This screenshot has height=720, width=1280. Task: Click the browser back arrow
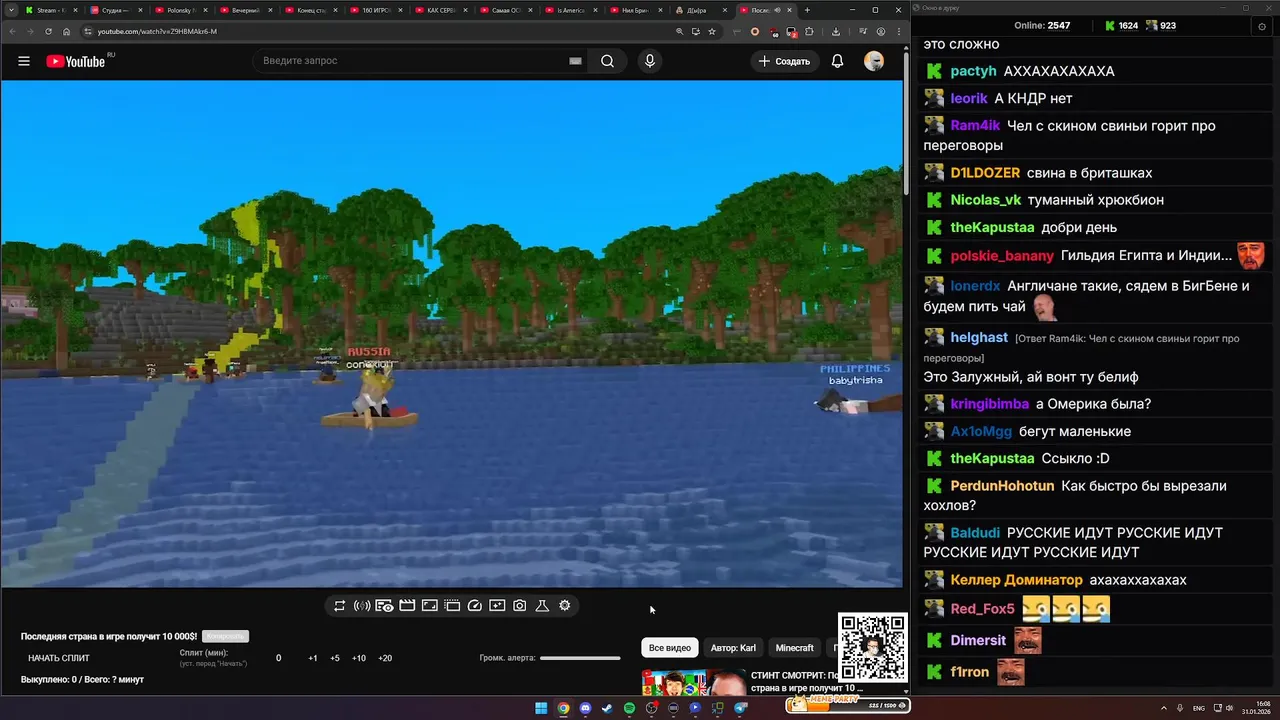pos(12,31)
